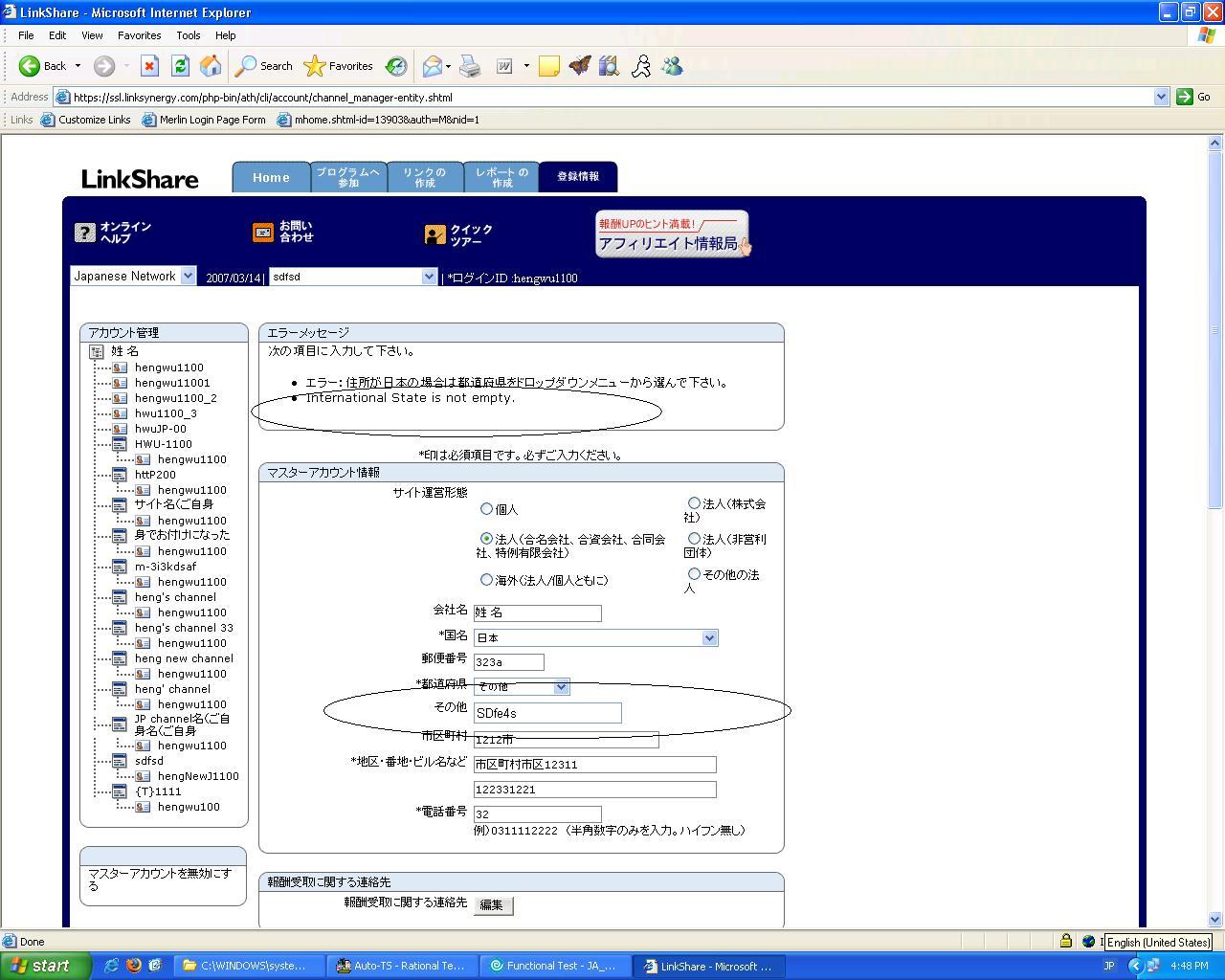Open the Japanese Network dropdown
The image size is (1225, 980).
[132, 276]
